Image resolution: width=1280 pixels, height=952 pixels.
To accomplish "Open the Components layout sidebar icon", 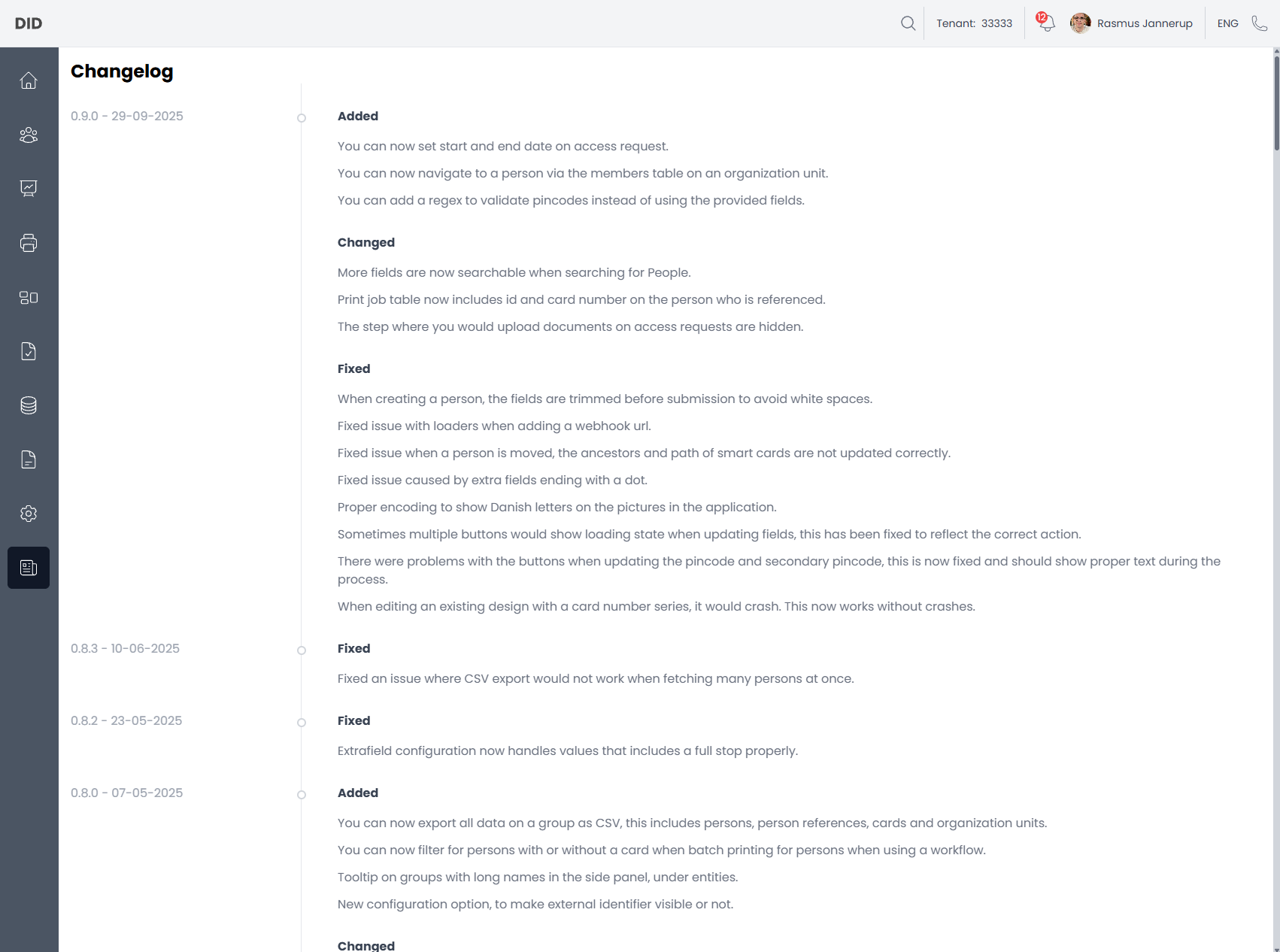I will click(29, 297).
